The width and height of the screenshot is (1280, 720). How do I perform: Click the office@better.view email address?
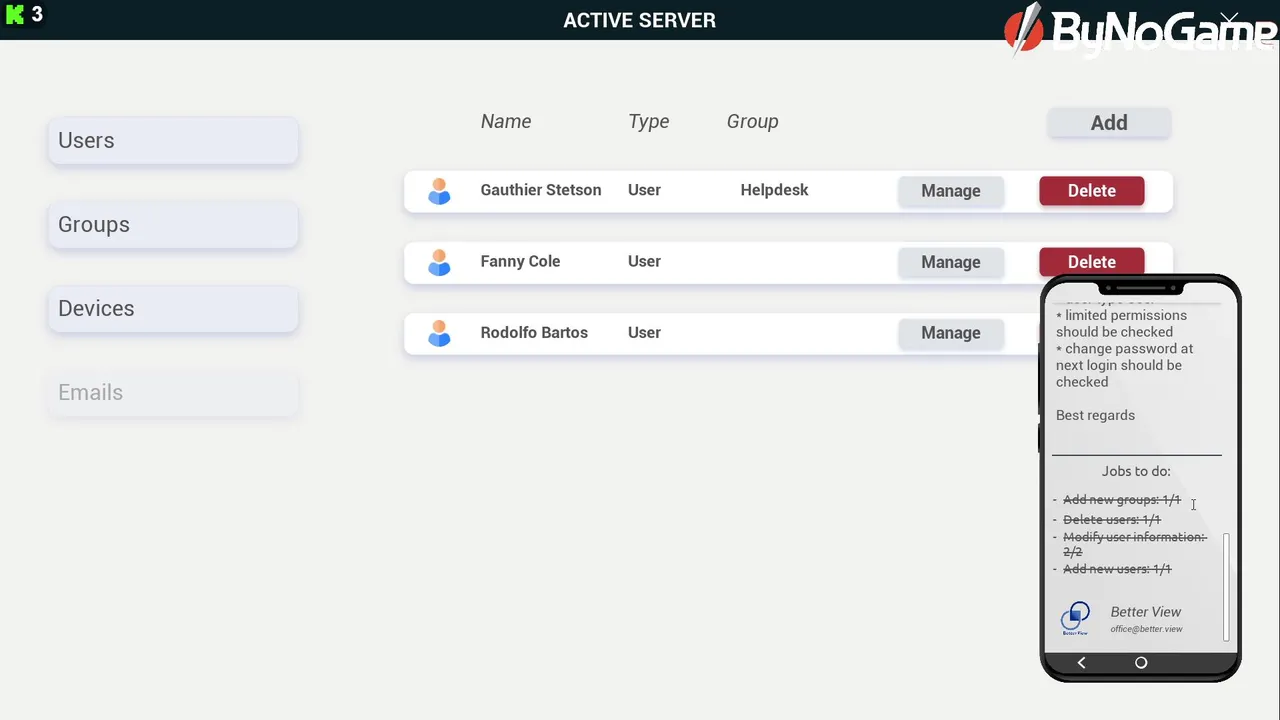[1146, 629]
